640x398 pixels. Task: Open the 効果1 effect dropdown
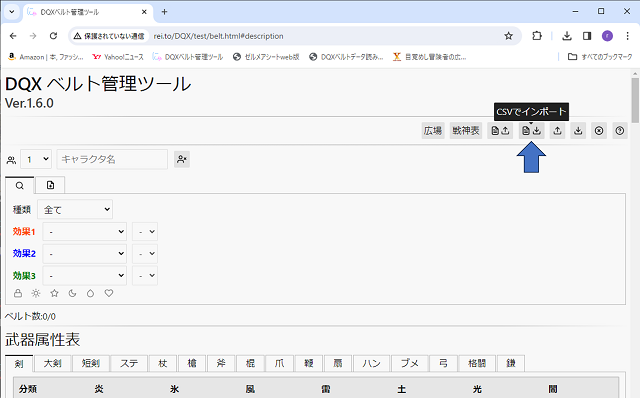point(84,231)
